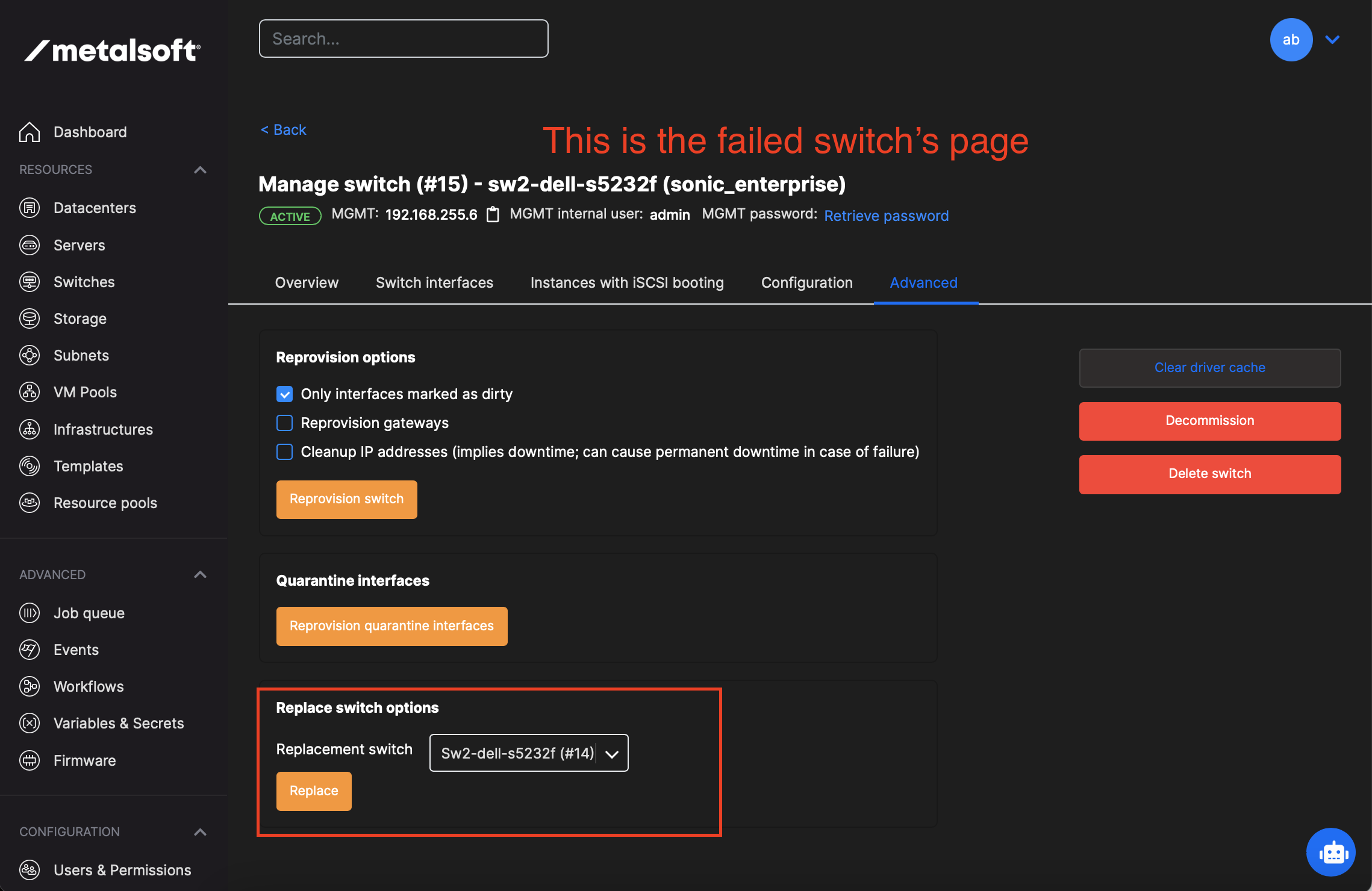Collapse the ADVANCED sidebar section
The height and width of the screenshot is (891, 1372).
tap(201, 575)
